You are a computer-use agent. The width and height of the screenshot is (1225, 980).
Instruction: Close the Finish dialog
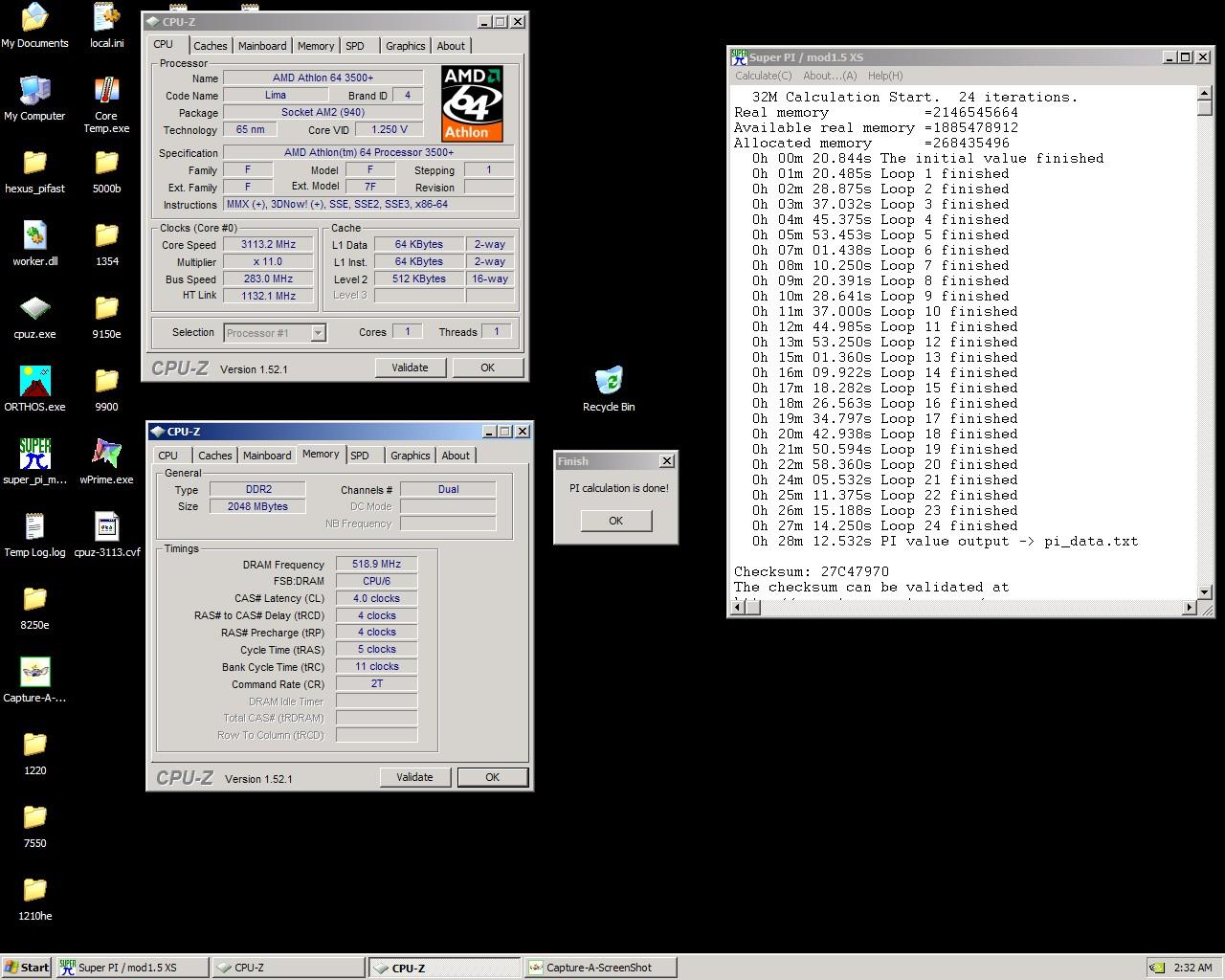click(x=667, y=461)
